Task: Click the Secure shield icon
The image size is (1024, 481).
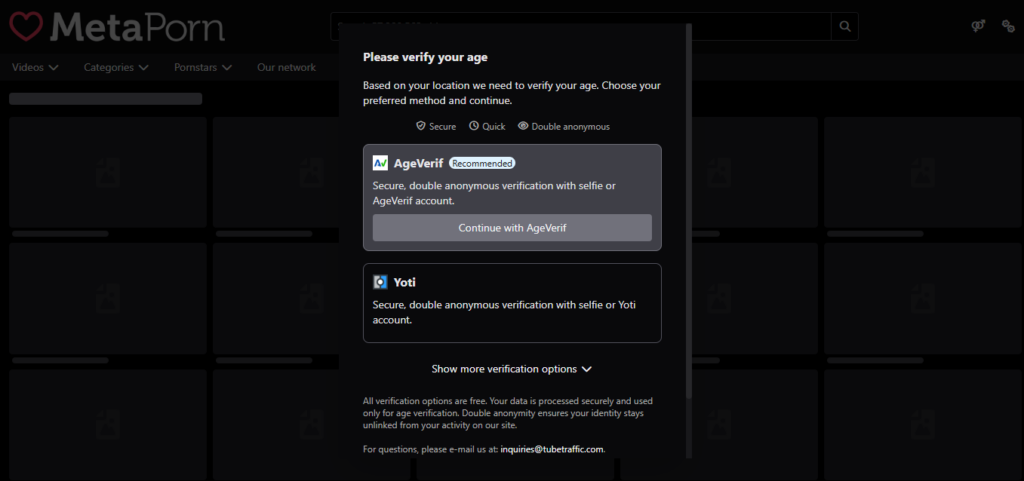Action: tap(422, 127)
